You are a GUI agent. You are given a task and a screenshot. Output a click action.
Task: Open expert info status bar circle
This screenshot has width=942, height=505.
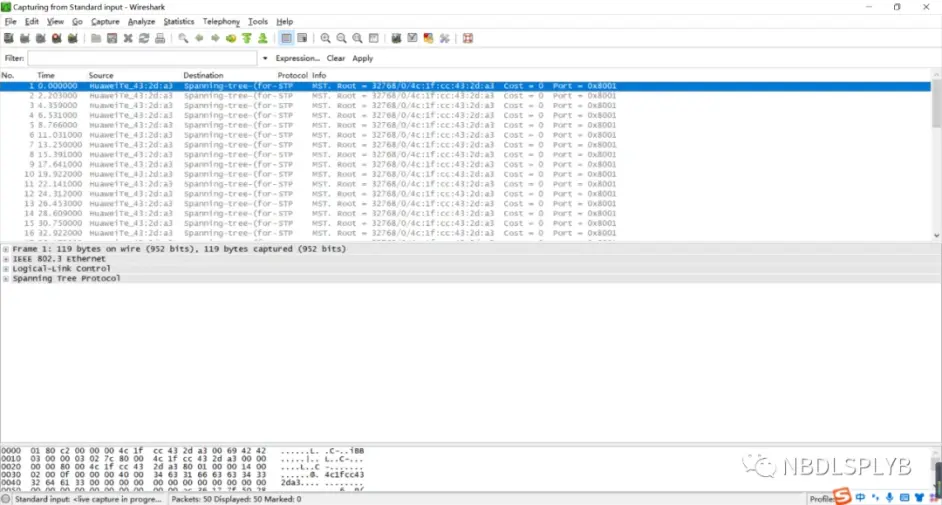point(6,500)
